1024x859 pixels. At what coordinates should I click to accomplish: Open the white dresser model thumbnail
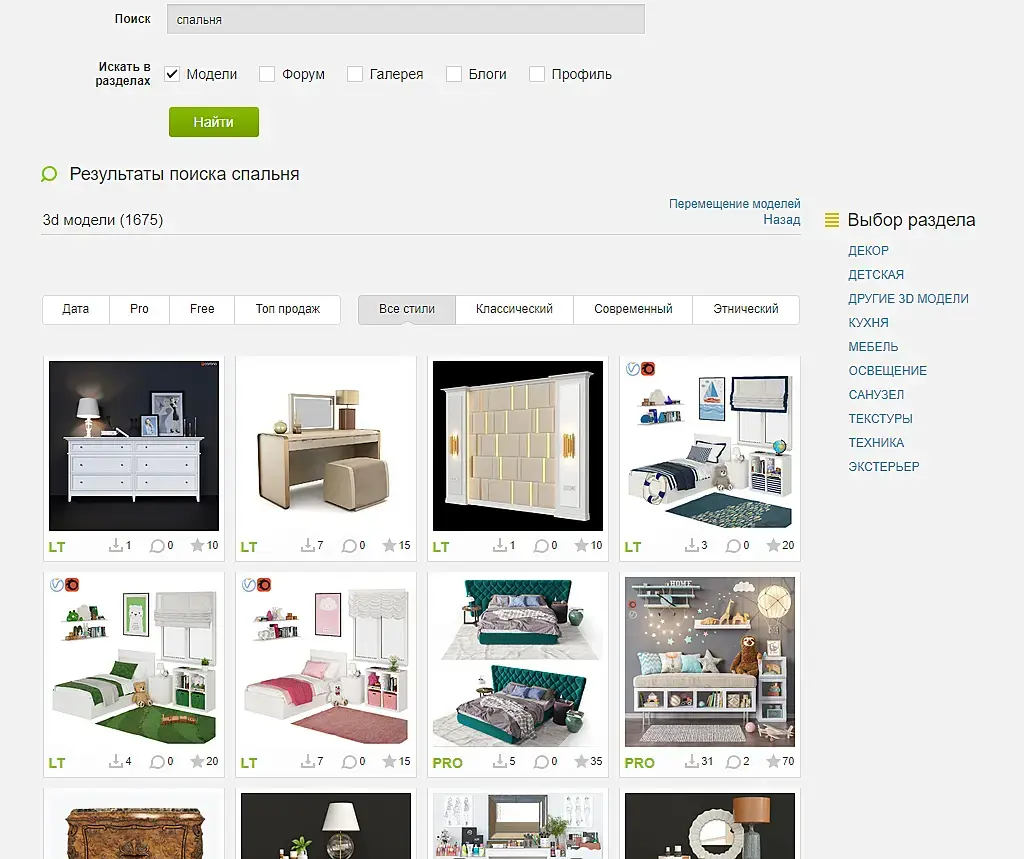[134, 446]
